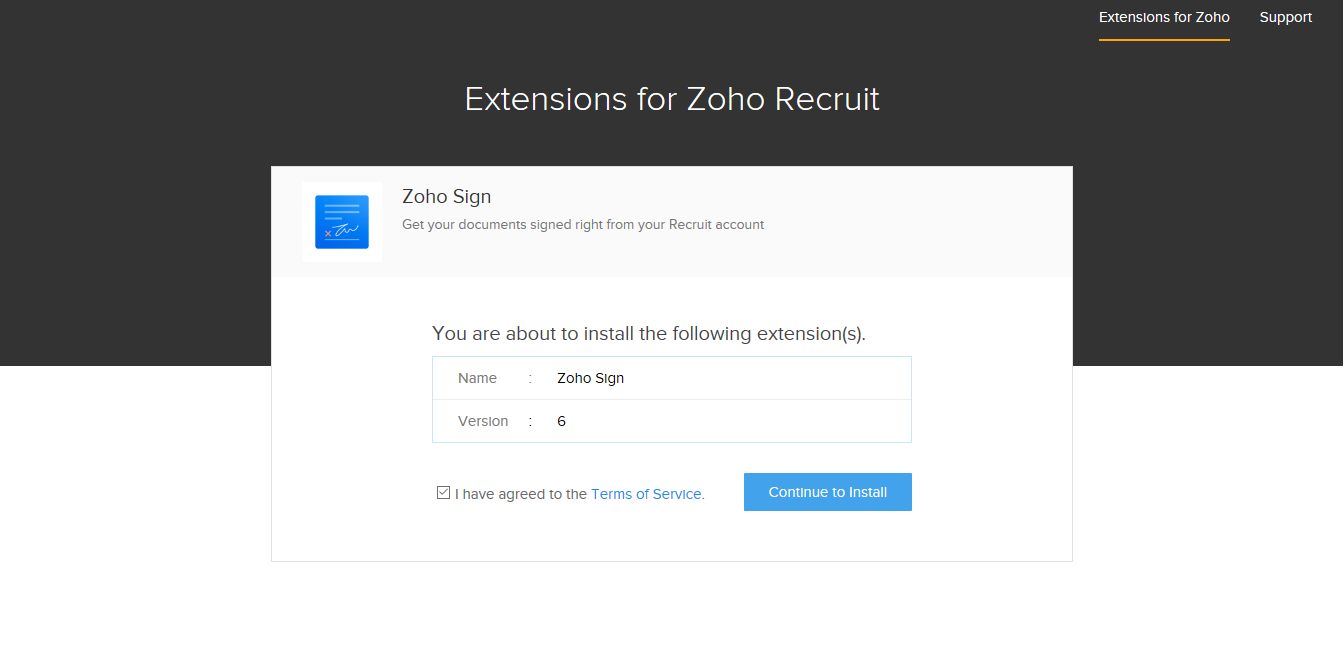Open the Extensions for Zoho tab
The width and height of the screenshot is (1344, 654).
click(x=1164, y=17)
